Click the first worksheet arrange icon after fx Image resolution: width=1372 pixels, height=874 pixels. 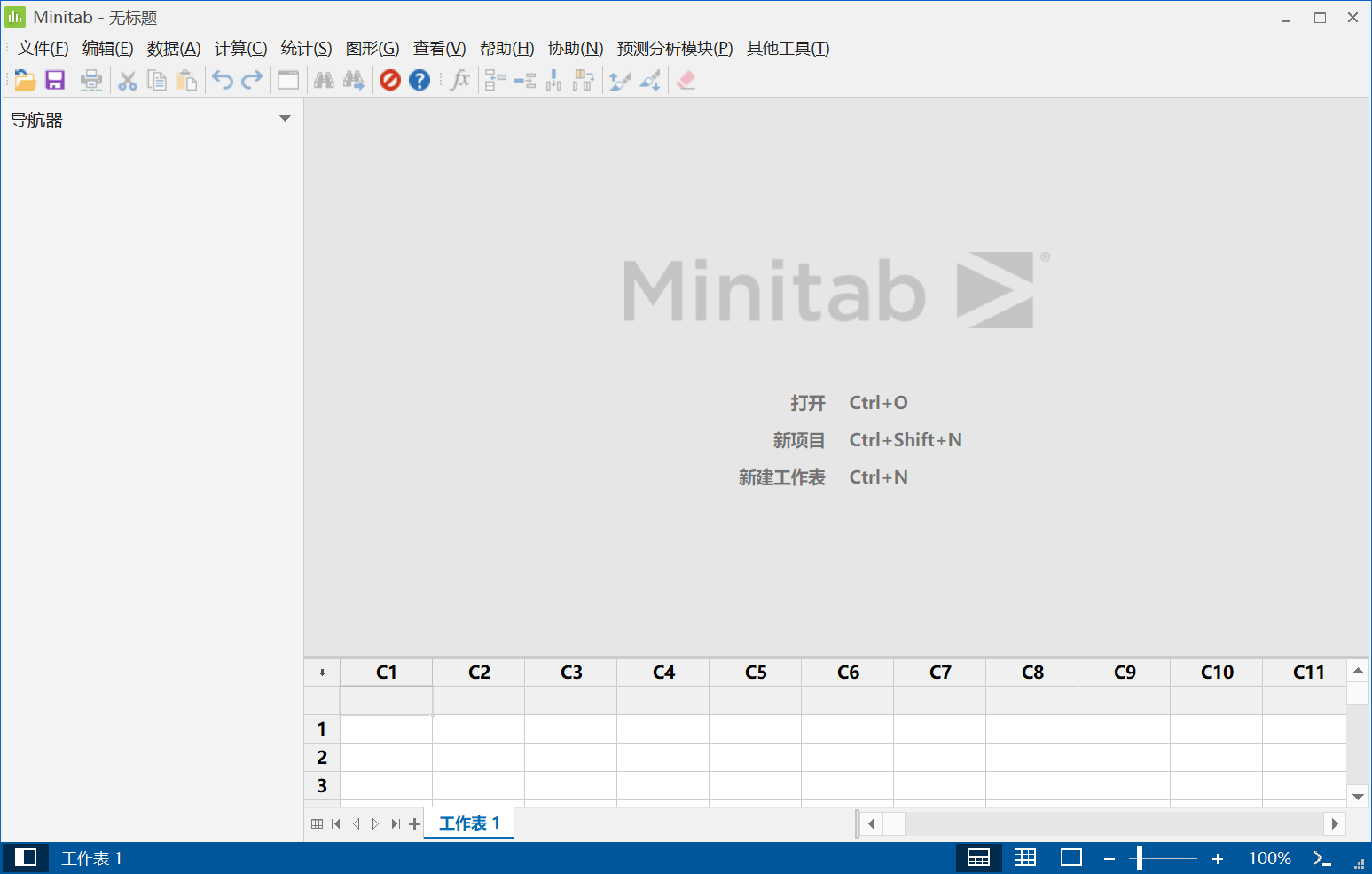(496, 80)
